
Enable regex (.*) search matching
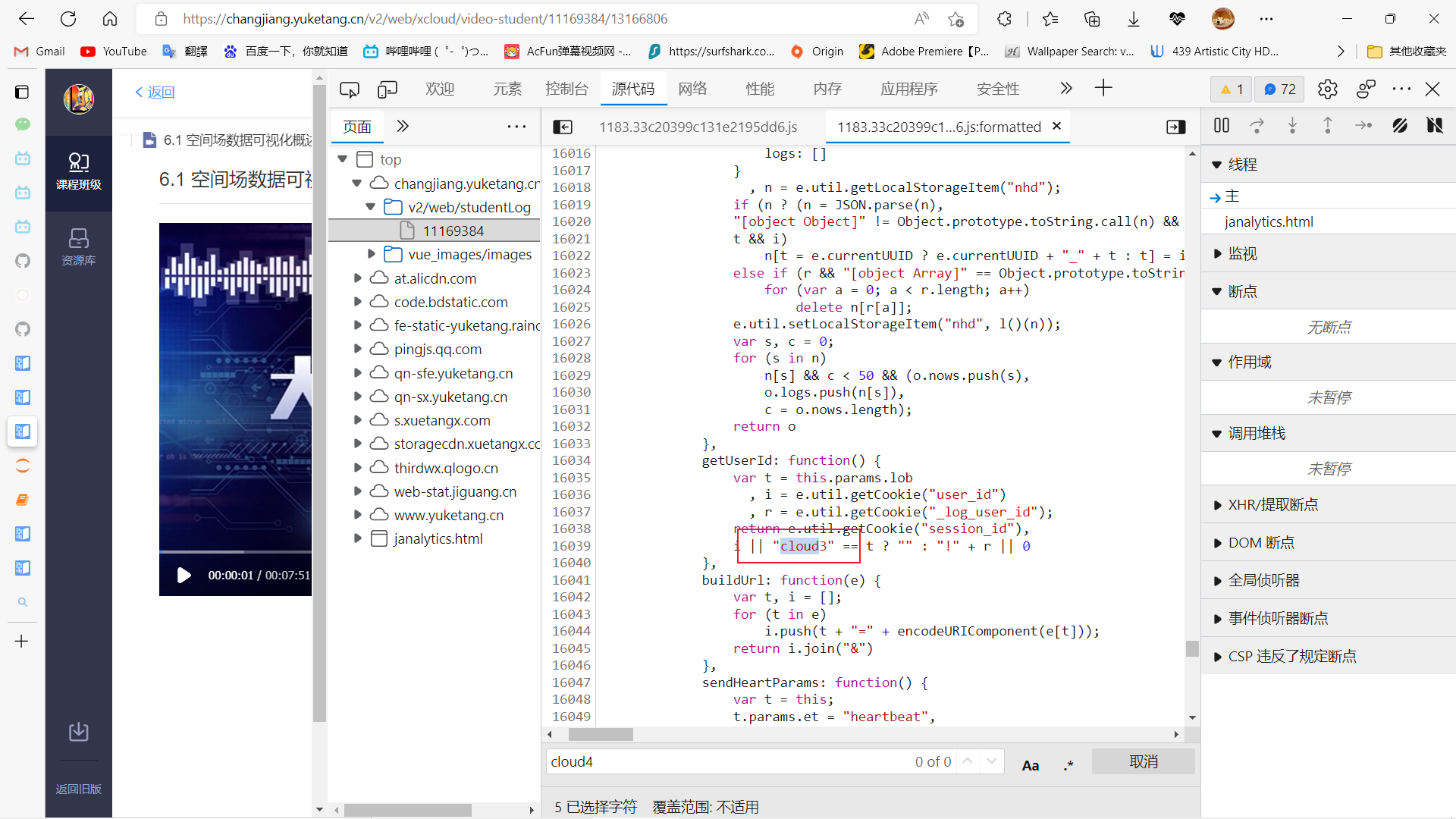[x=1068, y=764]
